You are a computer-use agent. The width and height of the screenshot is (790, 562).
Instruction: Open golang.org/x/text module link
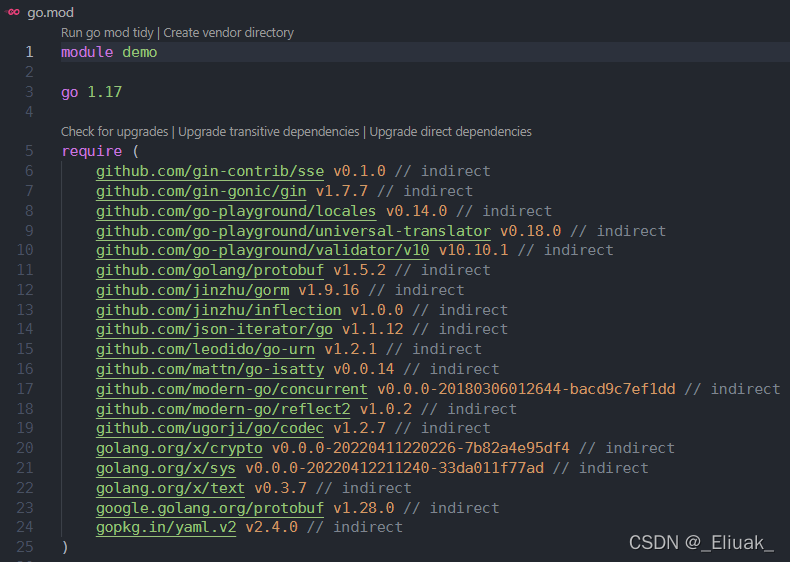(170, 487)
